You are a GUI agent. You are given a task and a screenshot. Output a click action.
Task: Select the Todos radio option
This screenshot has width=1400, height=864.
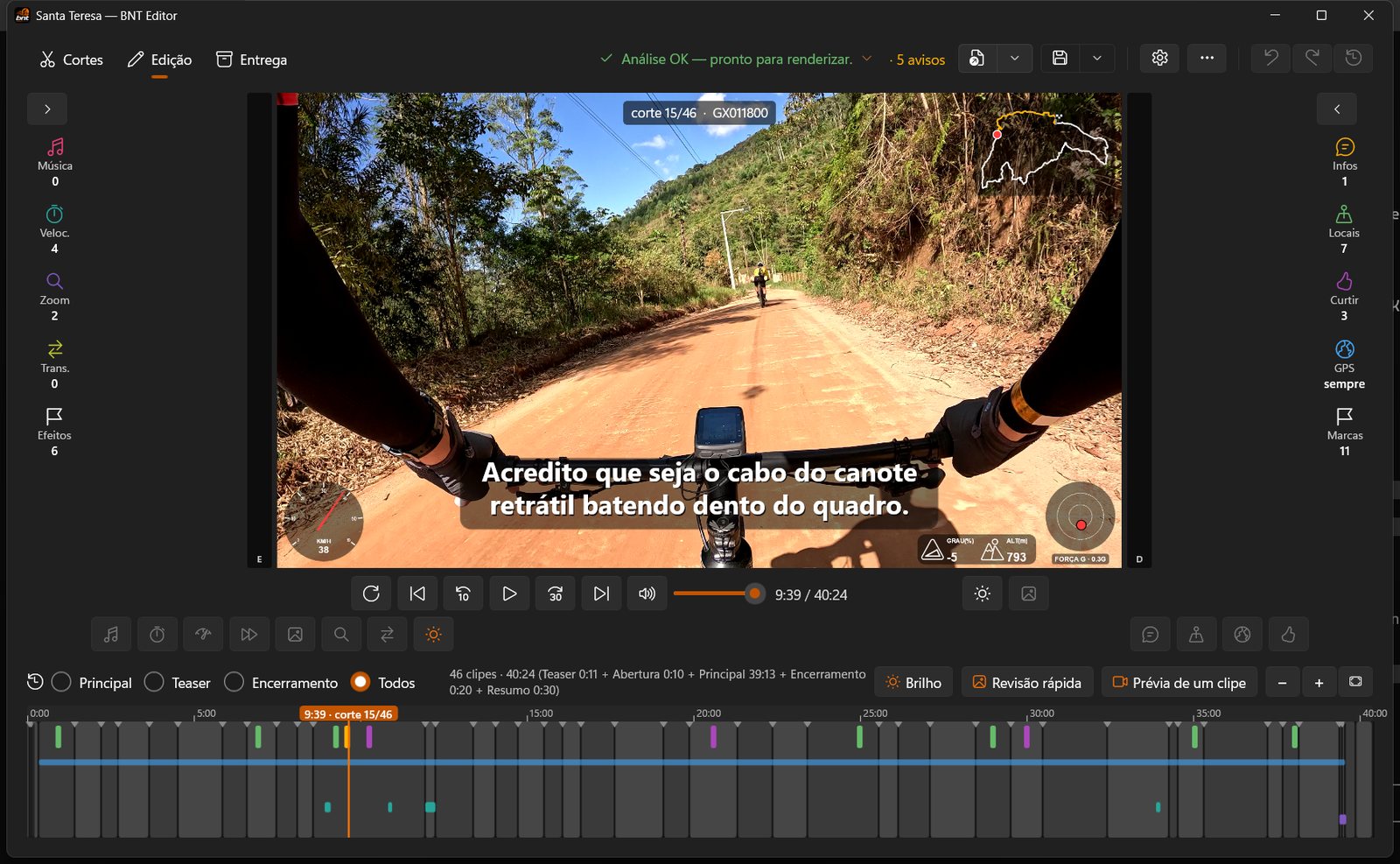383,683
